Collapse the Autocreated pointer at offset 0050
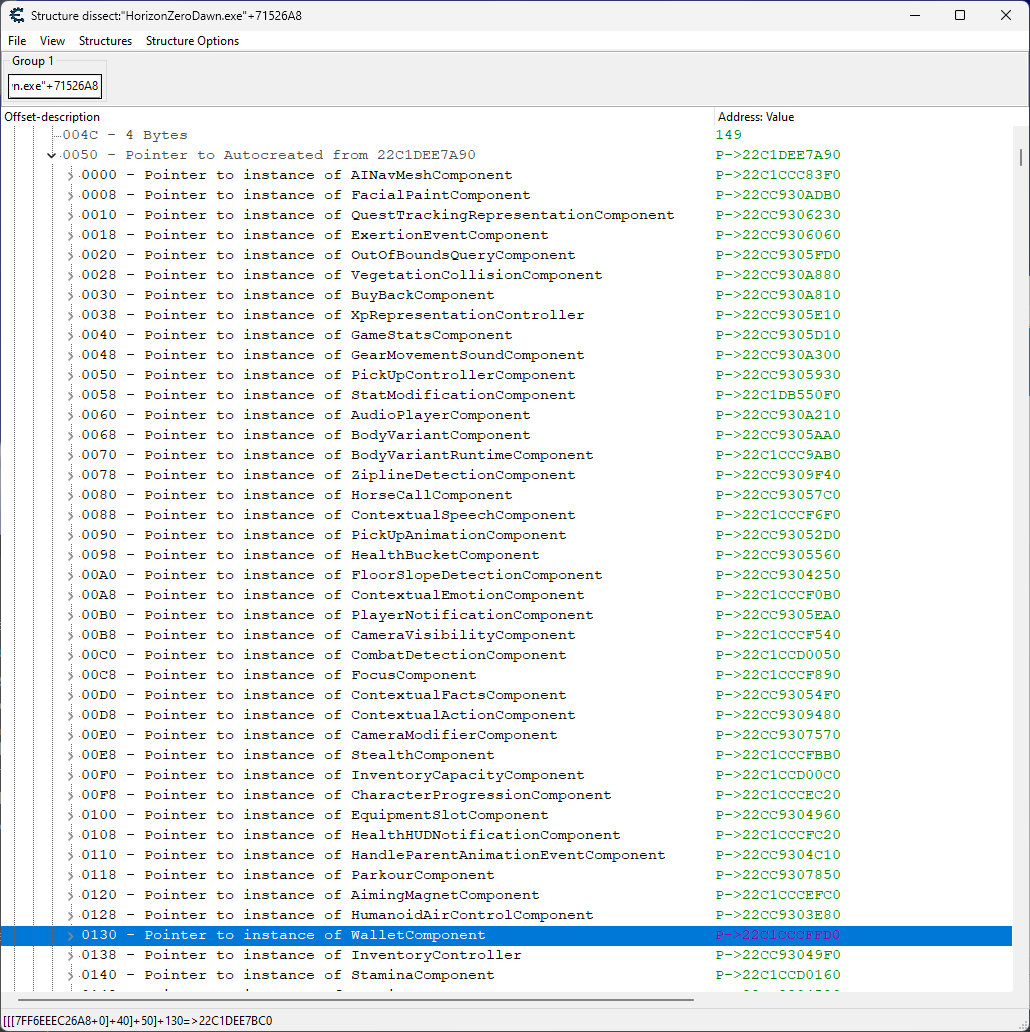1030x1032 pixels. 51,155
